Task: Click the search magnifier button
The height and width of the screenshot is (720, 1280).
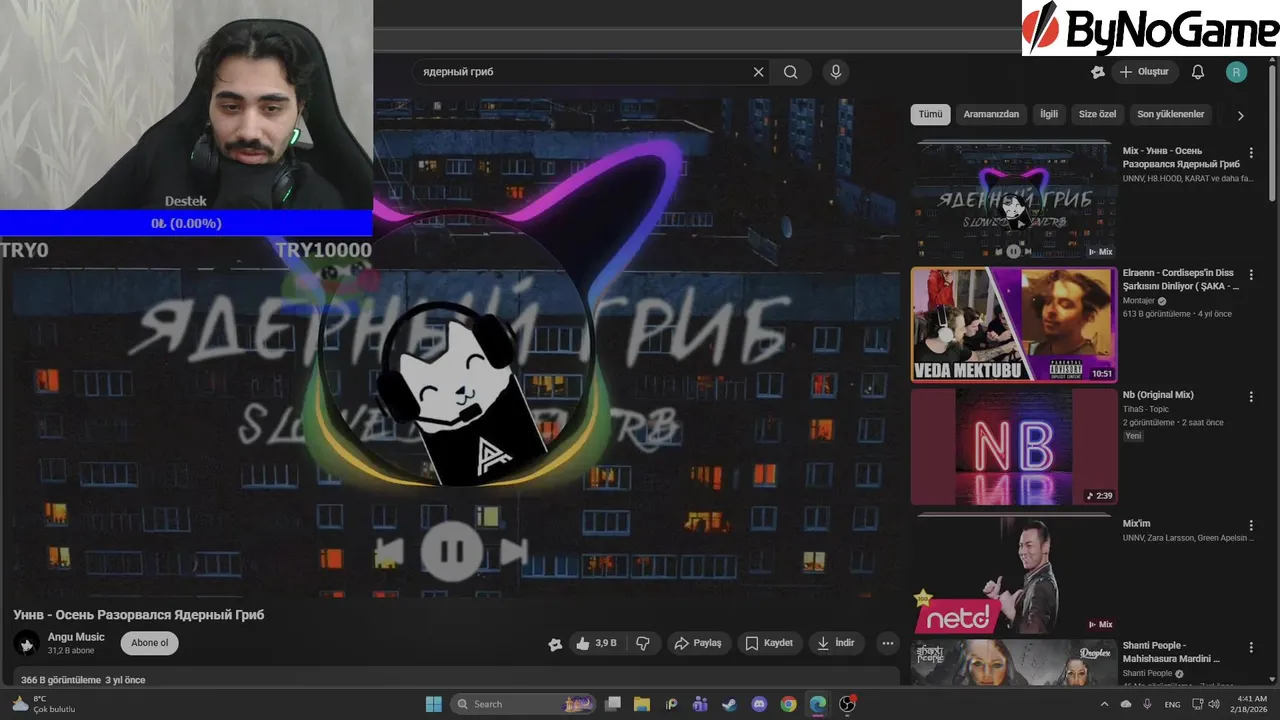Action: pyautogui.click(x=791, y=72)
